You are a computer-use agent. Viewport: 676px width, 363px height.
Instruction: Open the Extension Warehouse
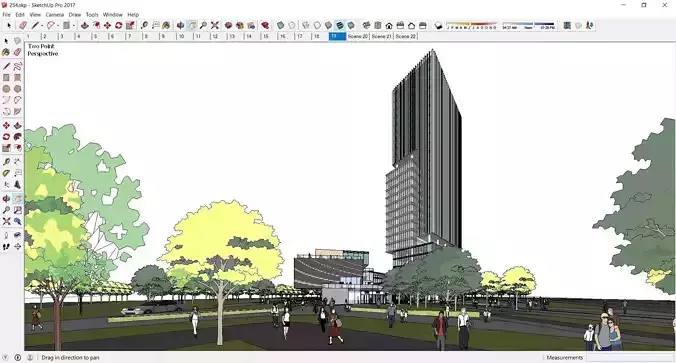tap(240, 26)
